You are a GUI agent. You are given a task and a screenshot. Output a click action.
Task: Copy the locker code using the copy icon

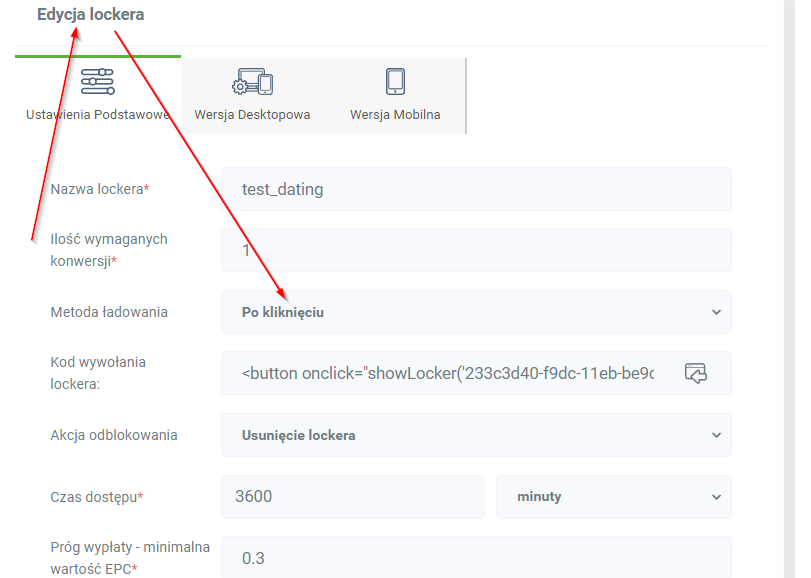[x=695, y=373]
